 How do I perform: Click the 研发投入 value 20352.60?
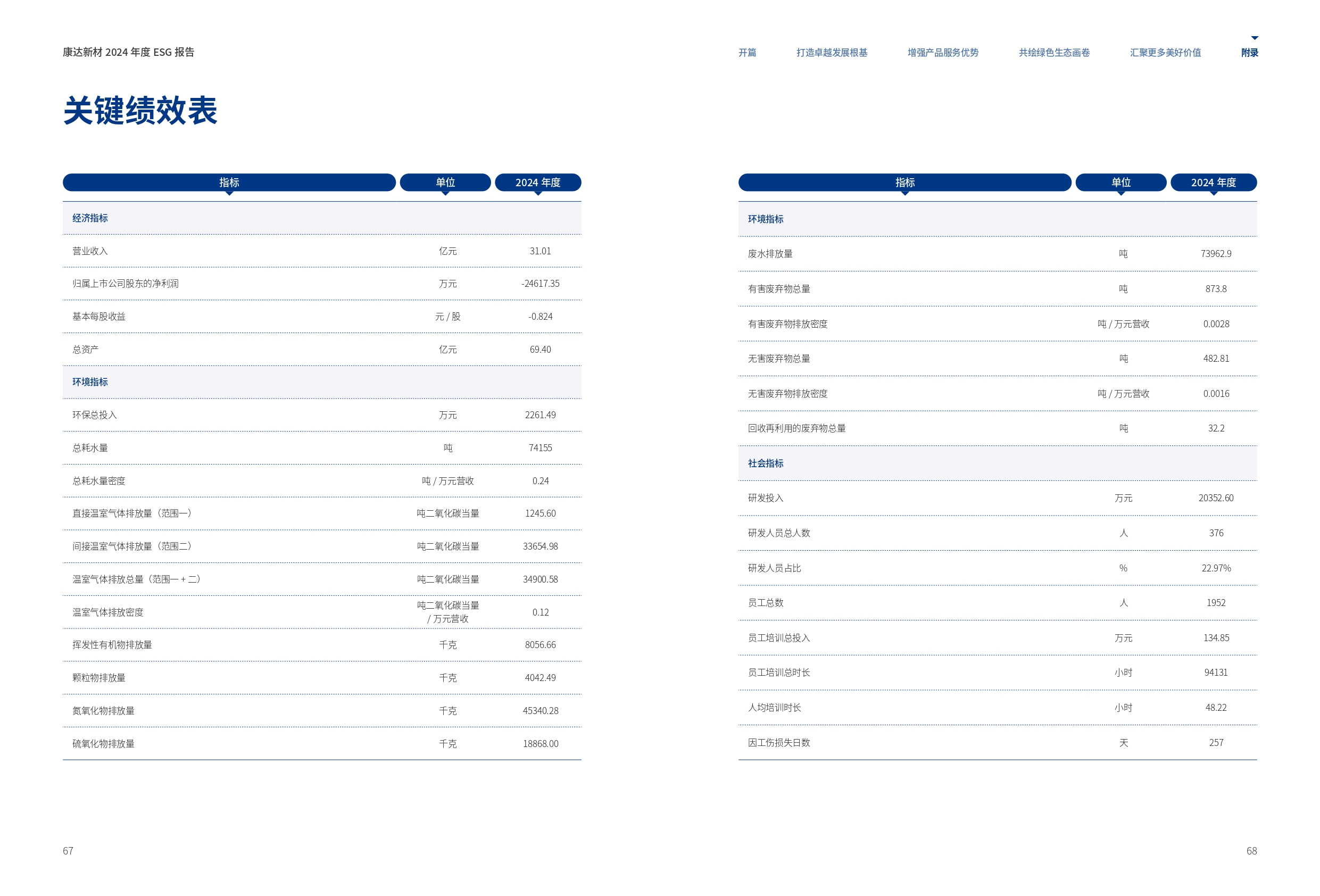1216,497
